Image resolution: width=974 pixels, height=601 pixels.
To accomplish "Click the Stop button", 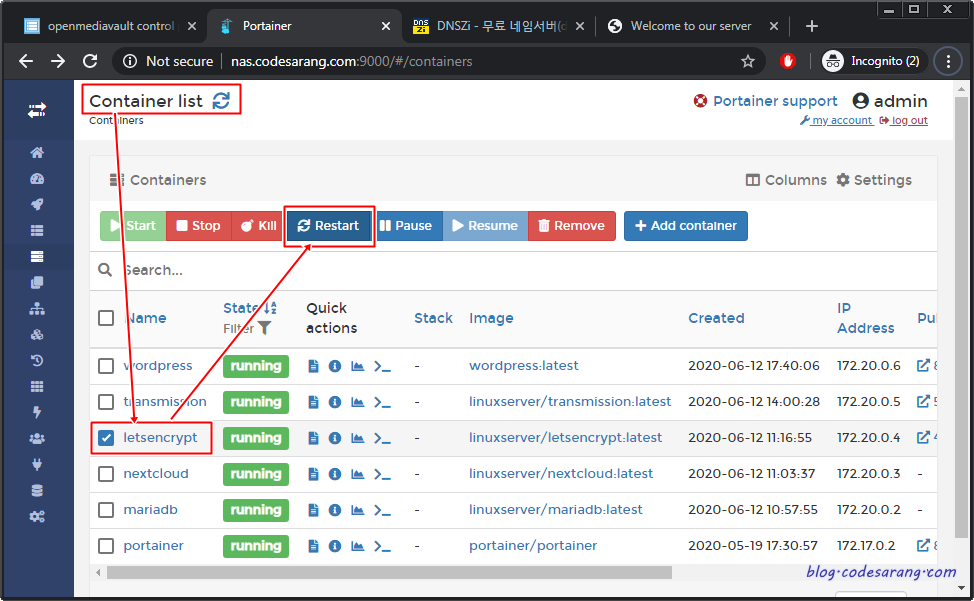I will tap(198, 226).
